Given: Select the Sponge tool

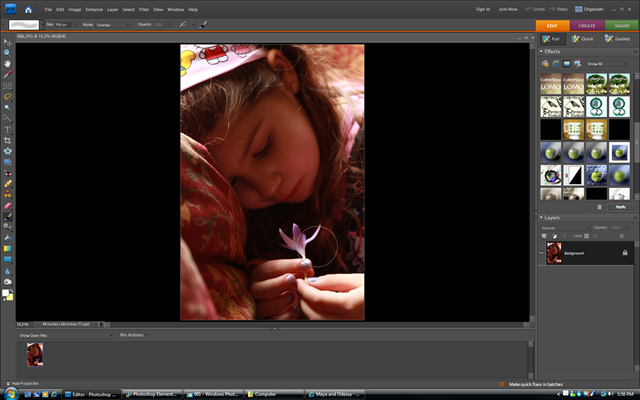Looking at the screenshot, I should (x=7, y=282).
